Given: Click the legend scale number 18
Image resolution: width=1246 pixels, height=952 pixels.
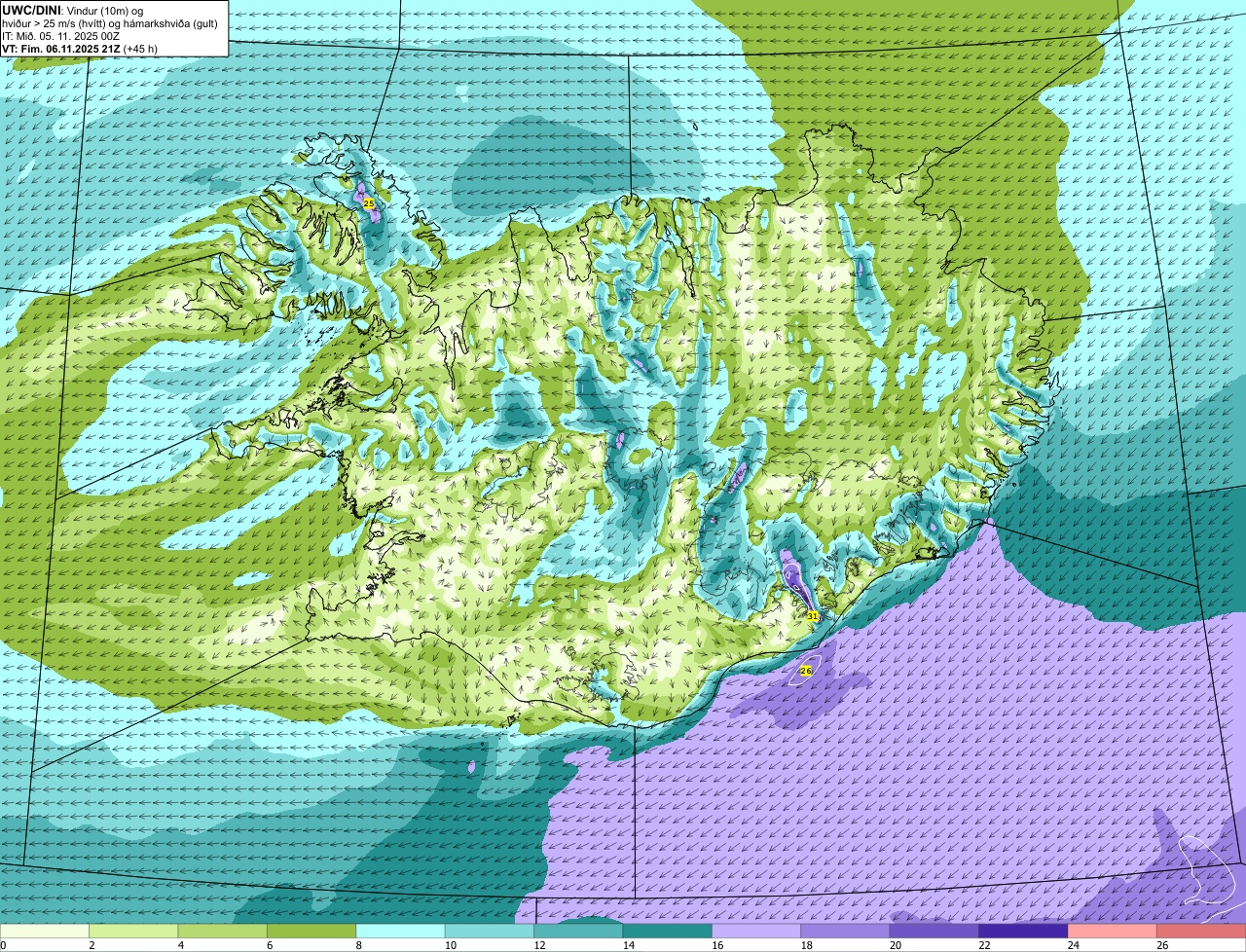Looking at the screenshot, I should click(807, 945).
